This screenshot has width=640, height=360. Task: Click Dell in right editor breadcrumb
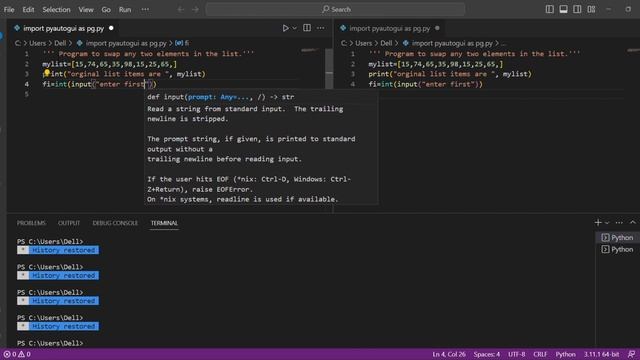tap(386, 43)
